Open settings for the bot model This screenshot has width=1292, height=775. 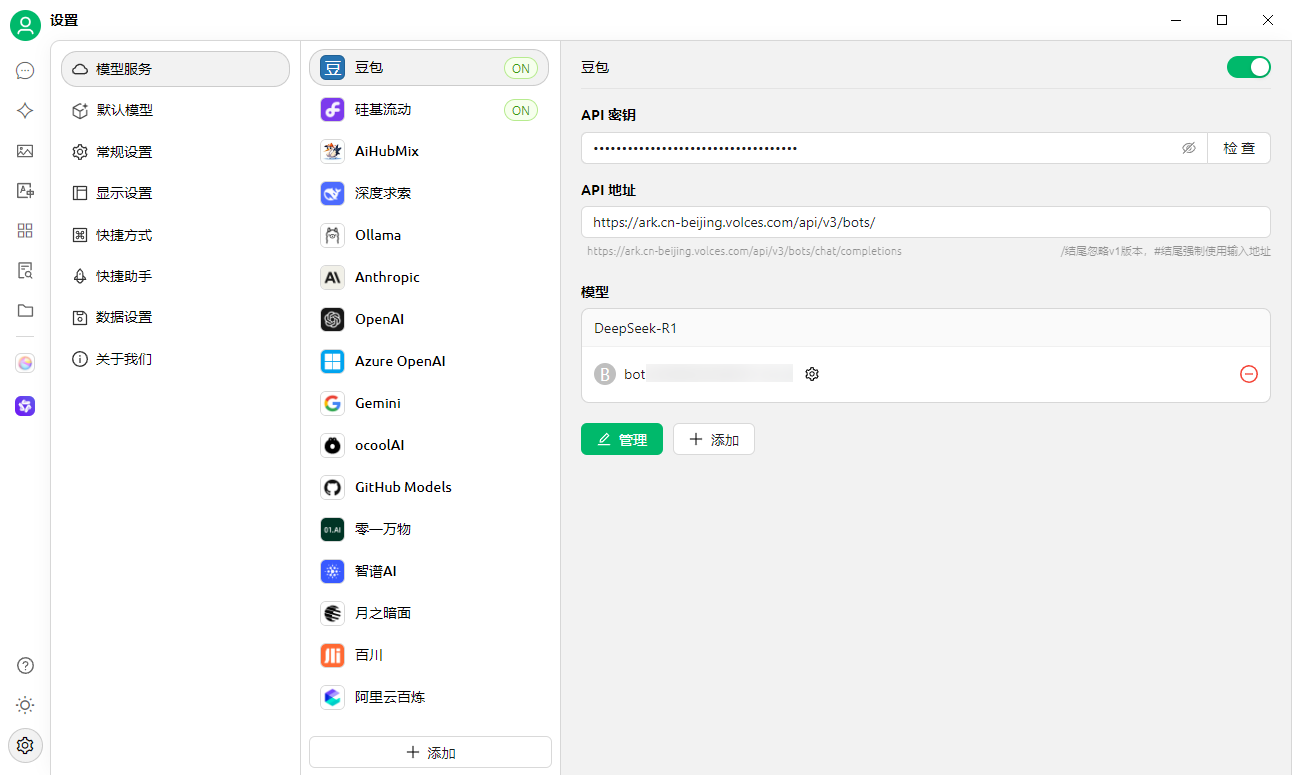coord(812,374)
